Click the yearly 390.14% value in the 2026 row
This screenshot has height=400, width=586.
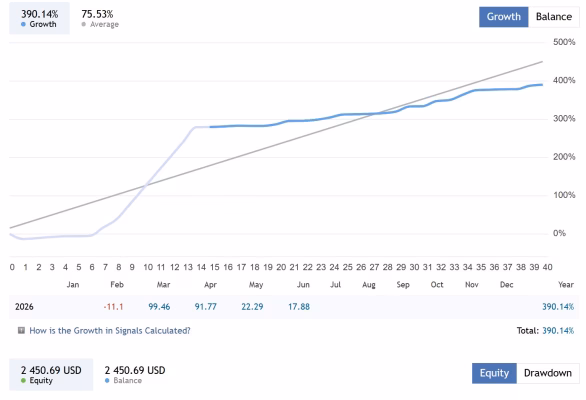pos(558,307)
